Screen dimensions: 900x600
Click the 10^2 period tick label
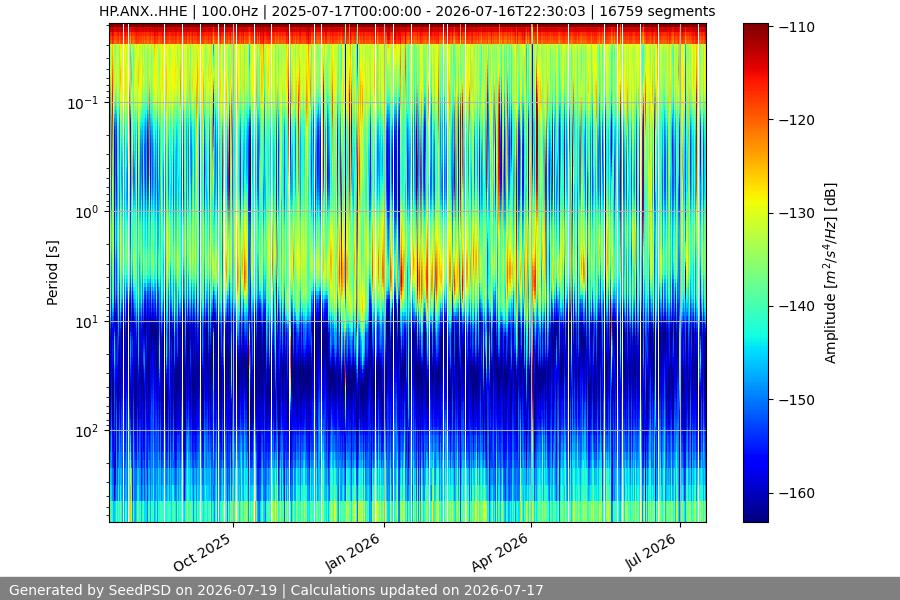point(87,431)
